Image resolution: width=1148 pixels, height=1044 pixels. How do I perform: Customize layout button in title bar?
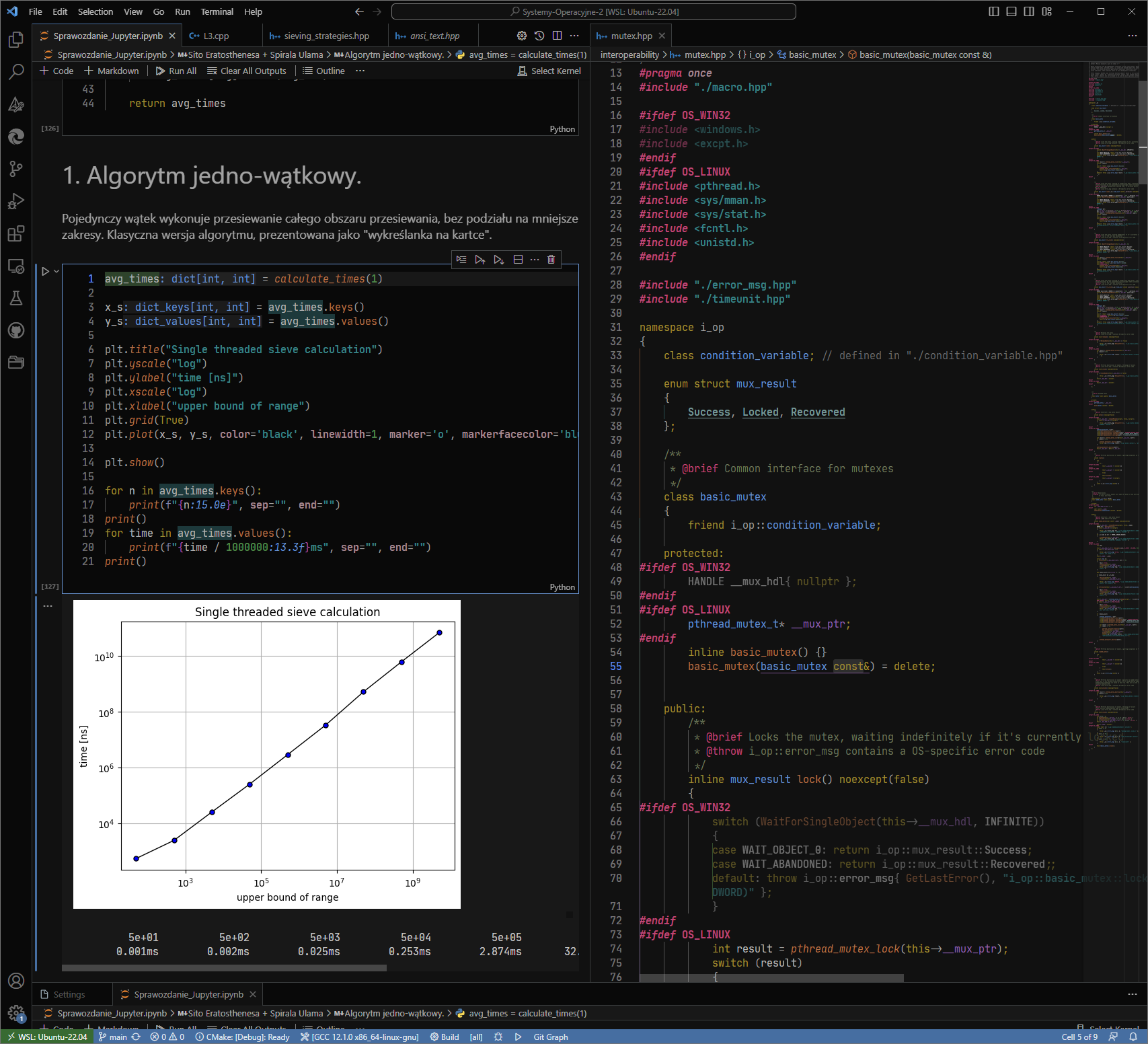tap(1047, 11)
